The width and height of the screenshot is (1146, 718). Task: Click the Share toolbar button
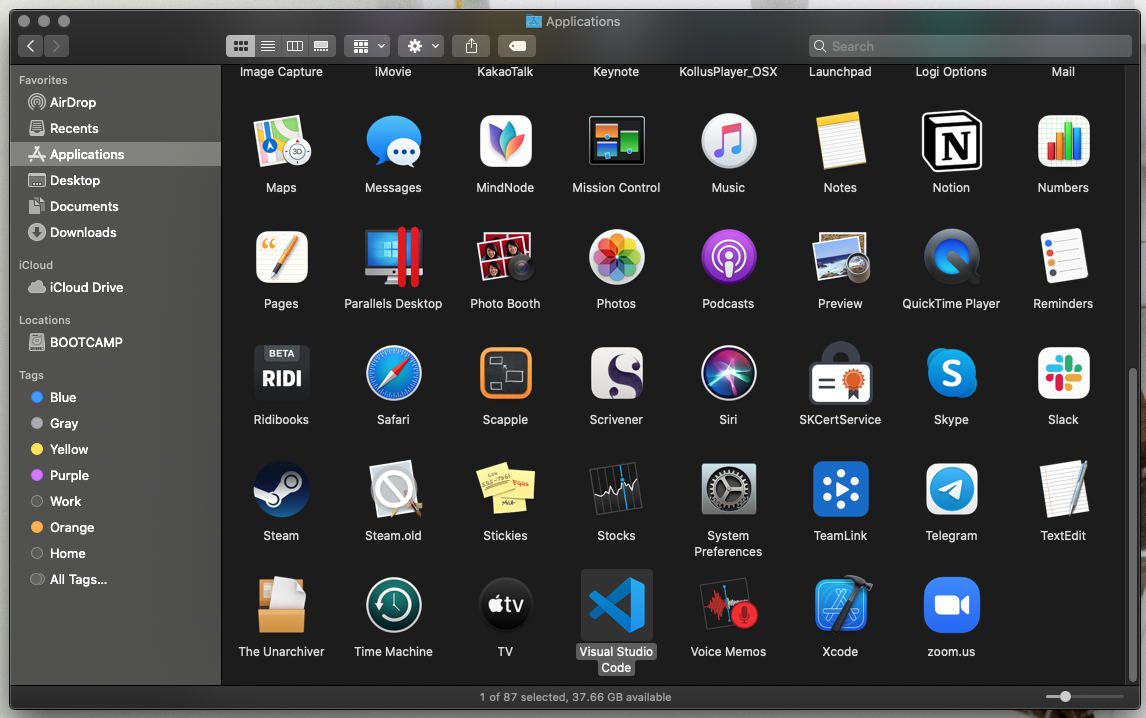[x=471, y=46]
